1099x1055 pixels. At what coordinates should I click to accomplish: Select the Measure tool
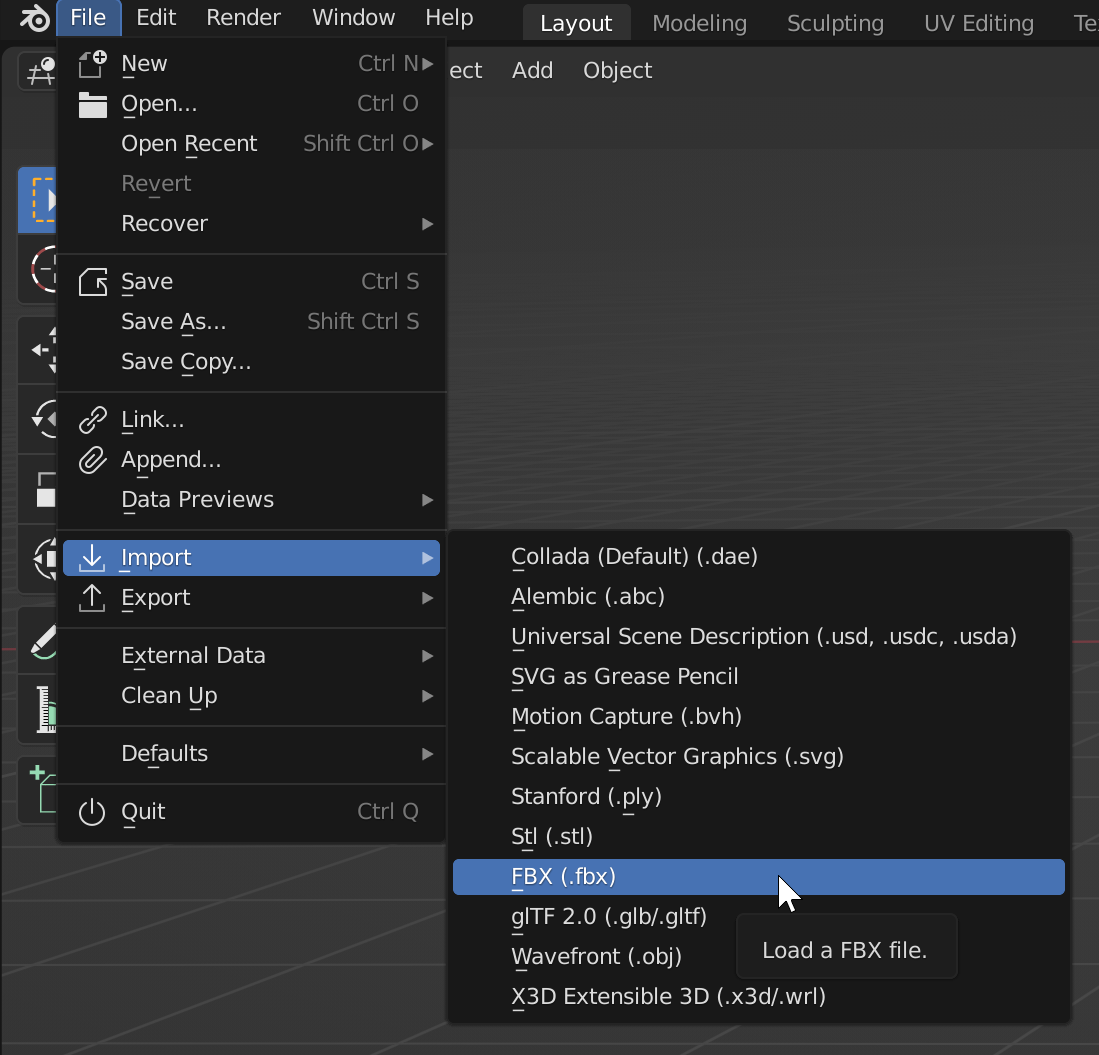[37, 709]
